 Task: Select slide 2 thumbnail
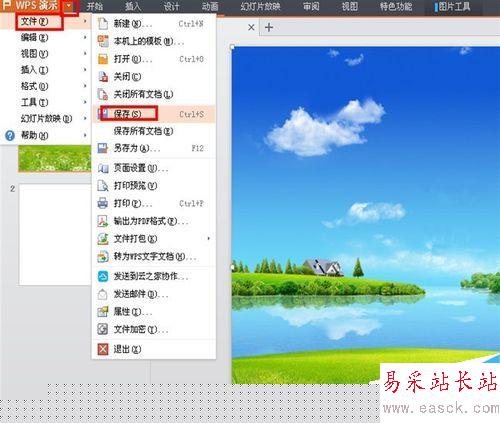pos(55,235)
